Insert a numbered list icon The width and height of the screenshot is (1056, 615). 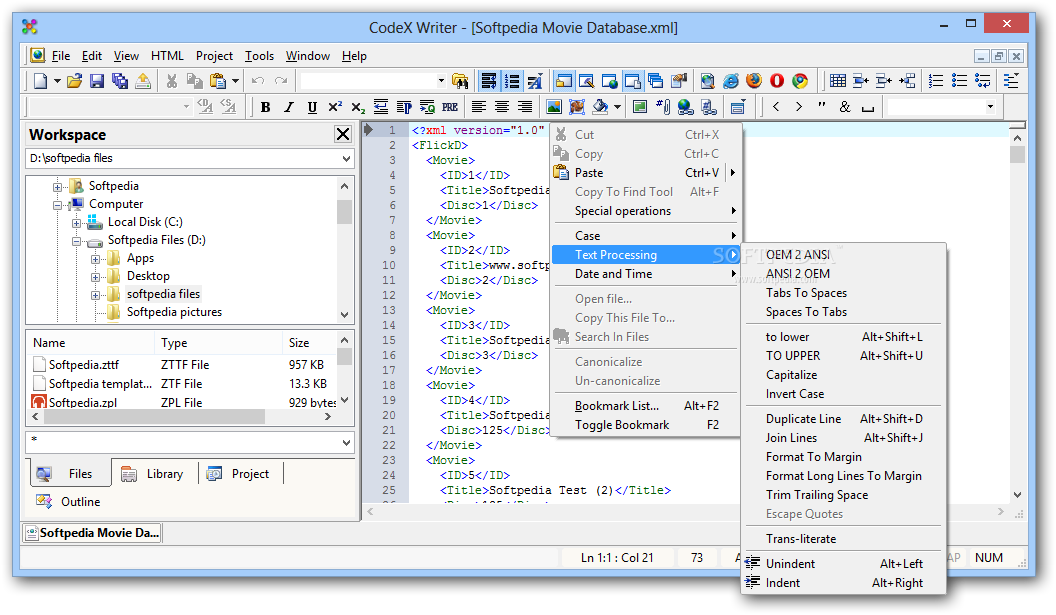pyautogui.click(x=936, y=82)
